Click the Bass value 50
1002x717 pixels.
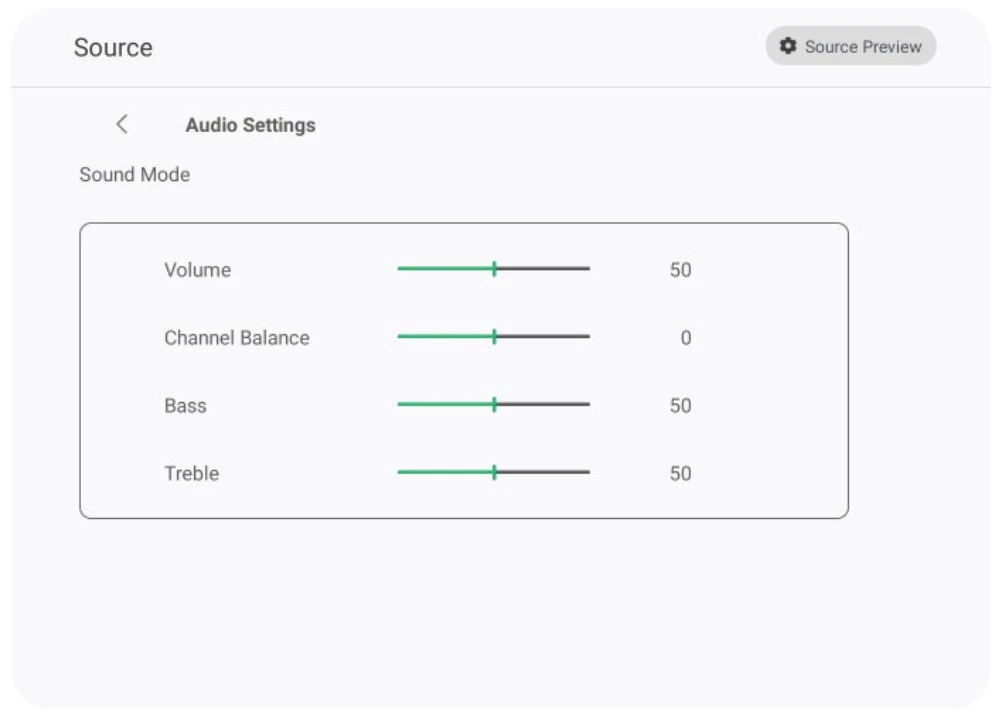coord(681,406)
